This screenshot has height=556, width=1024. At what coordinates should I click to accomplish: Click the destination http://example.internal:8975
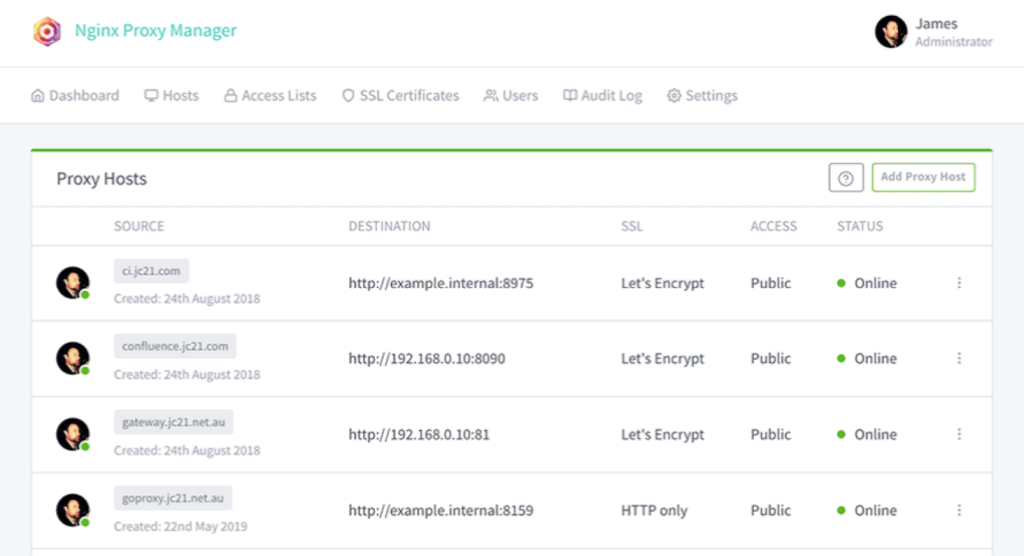[441, 283]
